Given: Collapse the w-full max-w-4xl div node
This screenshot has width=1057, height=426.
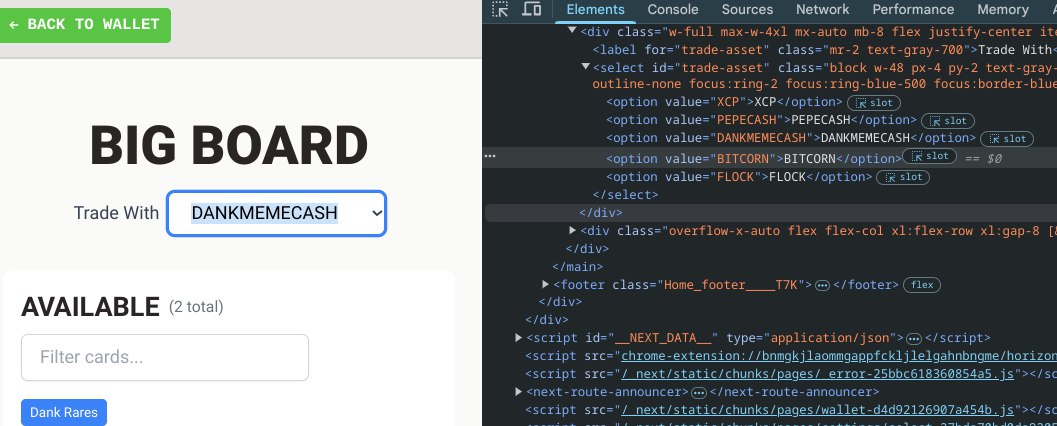Looking at the screenshot, I should [572, 30].
